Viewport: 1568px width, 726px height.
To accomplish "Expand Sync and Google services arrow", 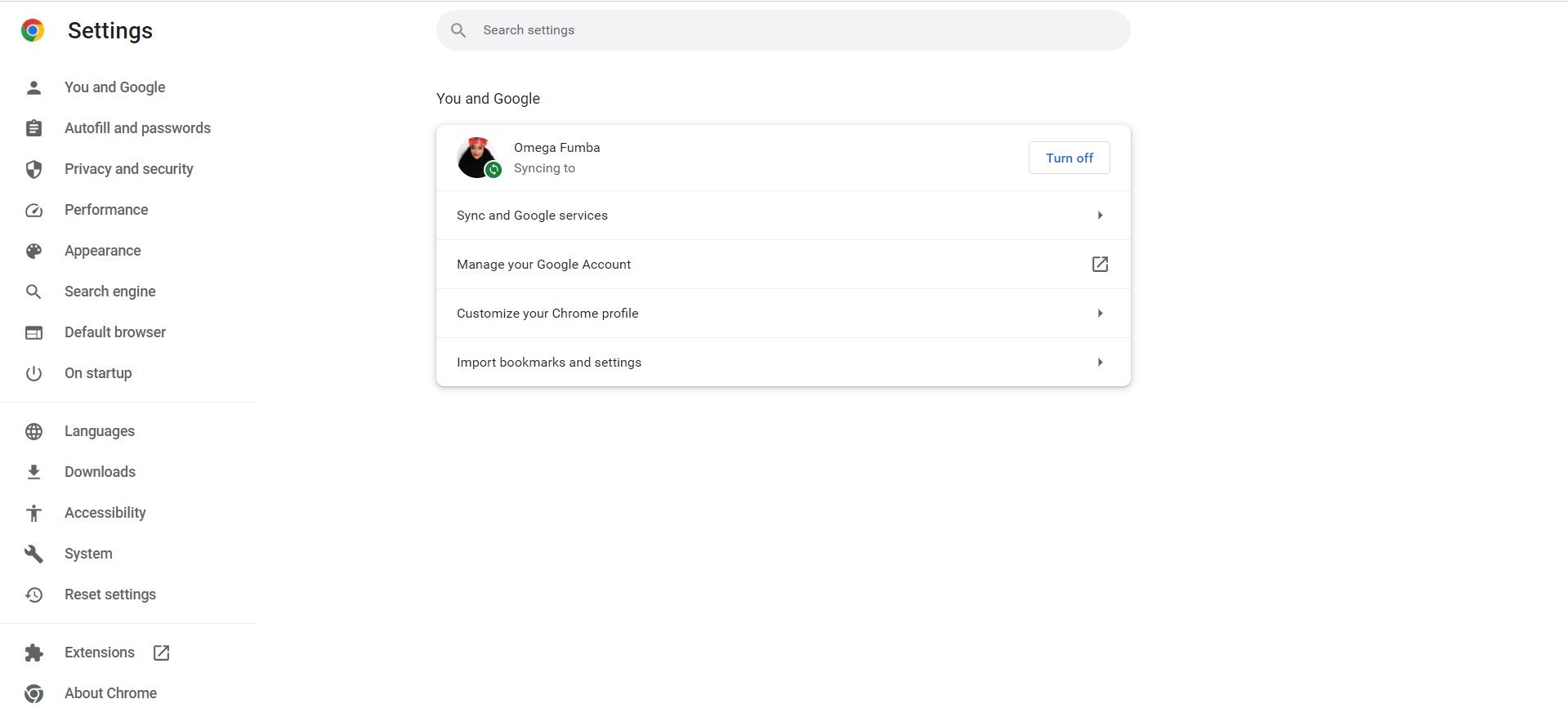I will pos(1100,216).
